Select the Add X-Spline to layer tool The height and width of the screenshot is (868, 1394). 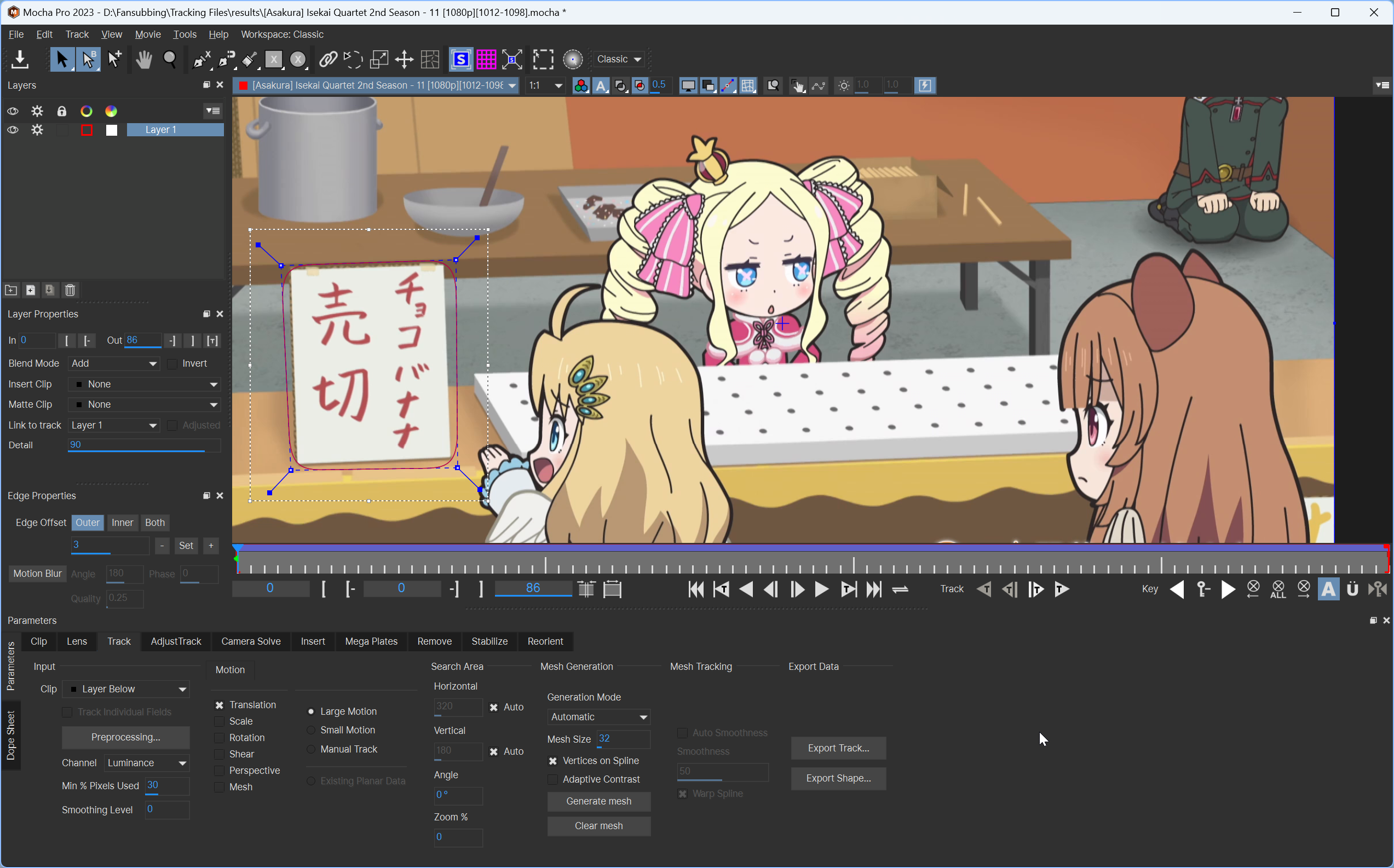tap(227, 59)
